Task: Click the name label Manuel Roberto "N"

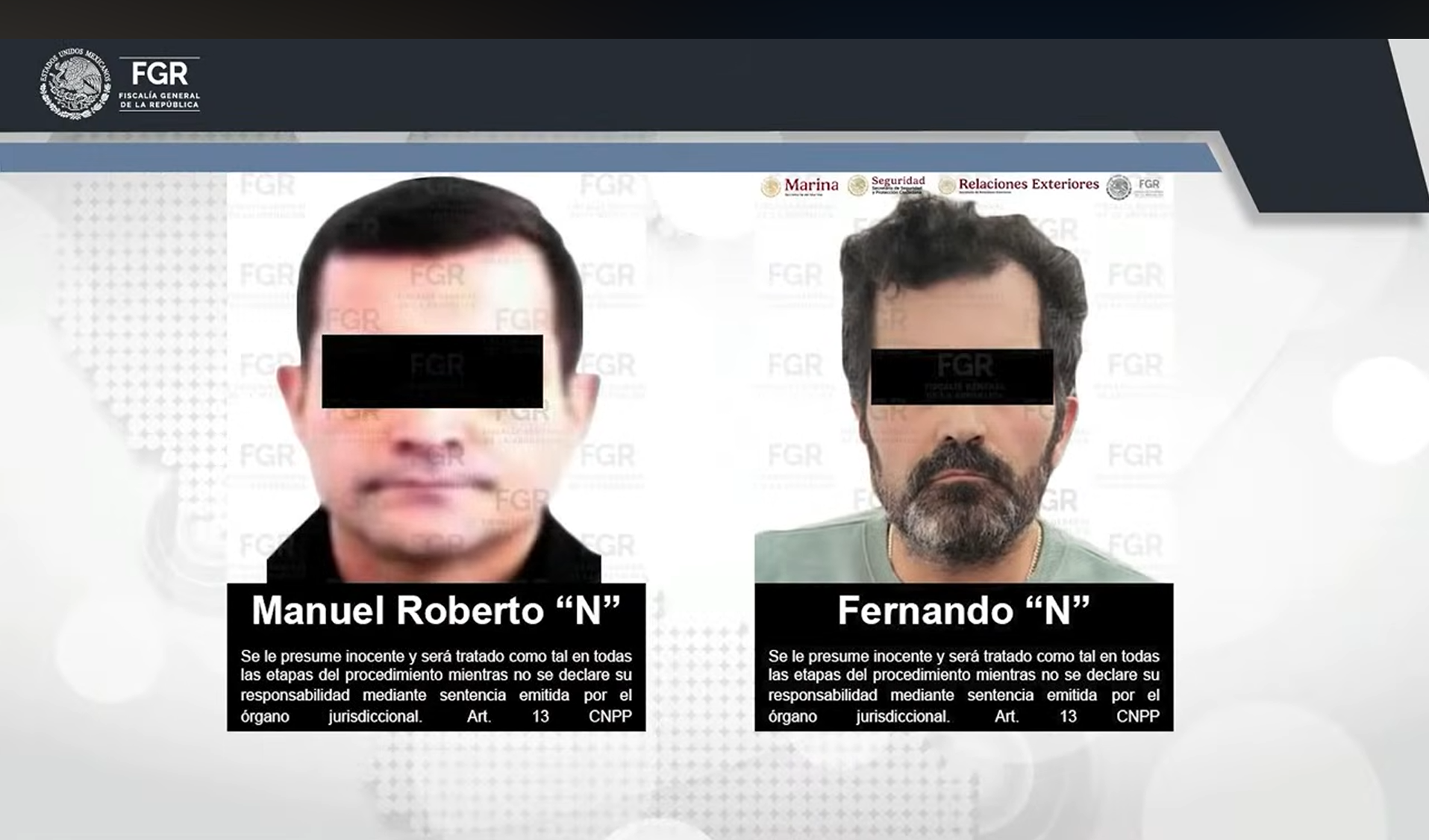Action: (x=437, y=610)
